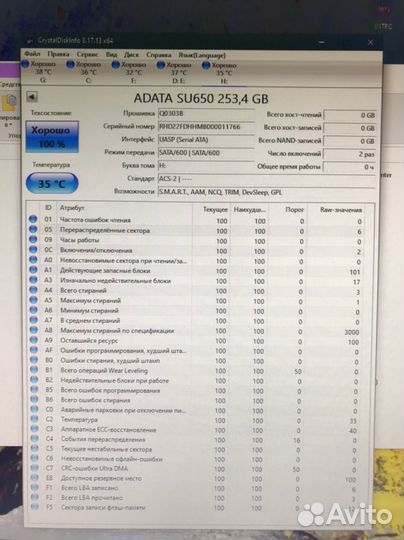Viewport: 404px width, 540px height.
Task: Select row Оставшийся ресурс
Action: click(196, 341)
